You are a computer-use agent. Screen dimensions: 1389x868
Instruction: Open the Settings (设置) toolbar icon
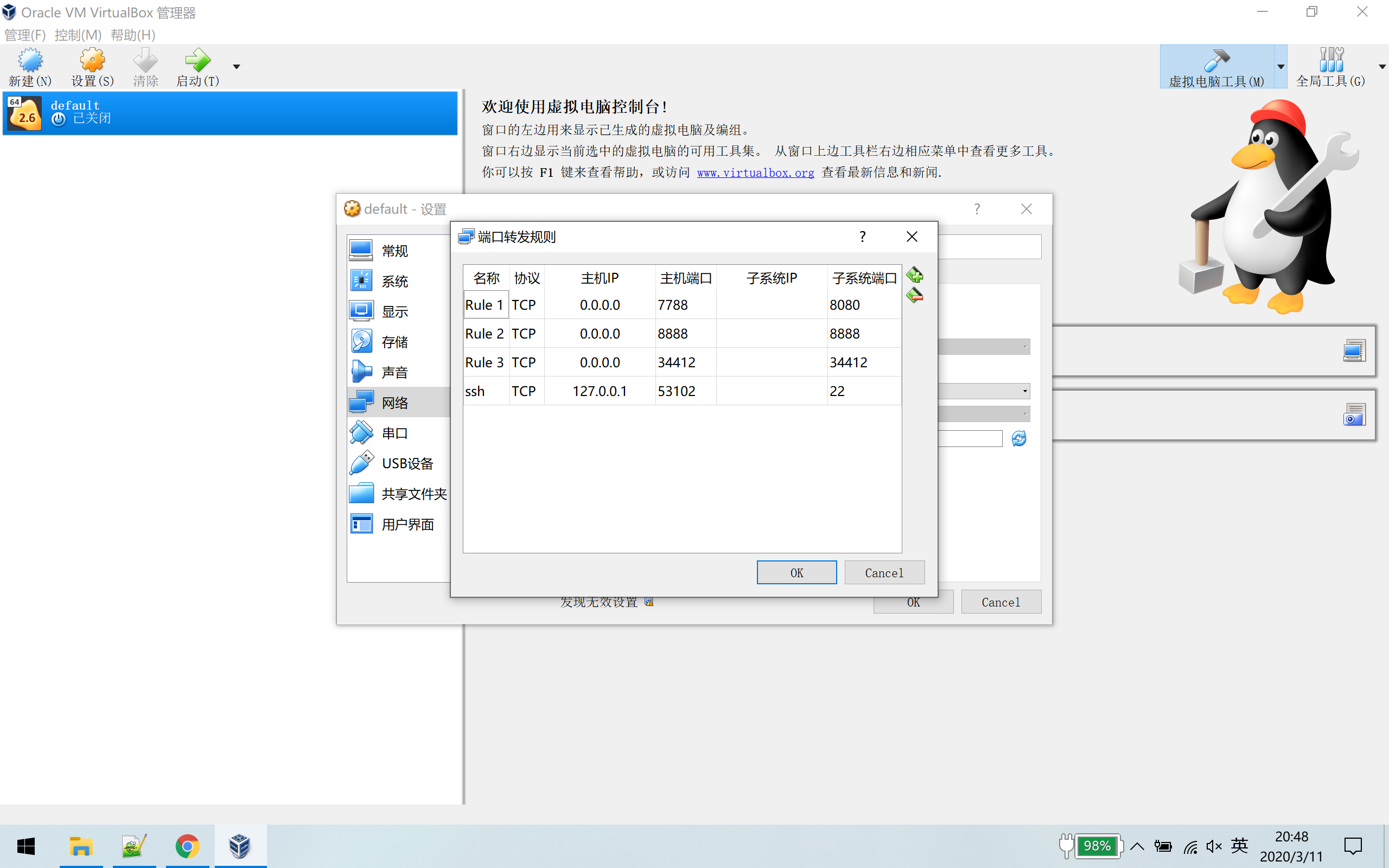[x=92, y=67]
